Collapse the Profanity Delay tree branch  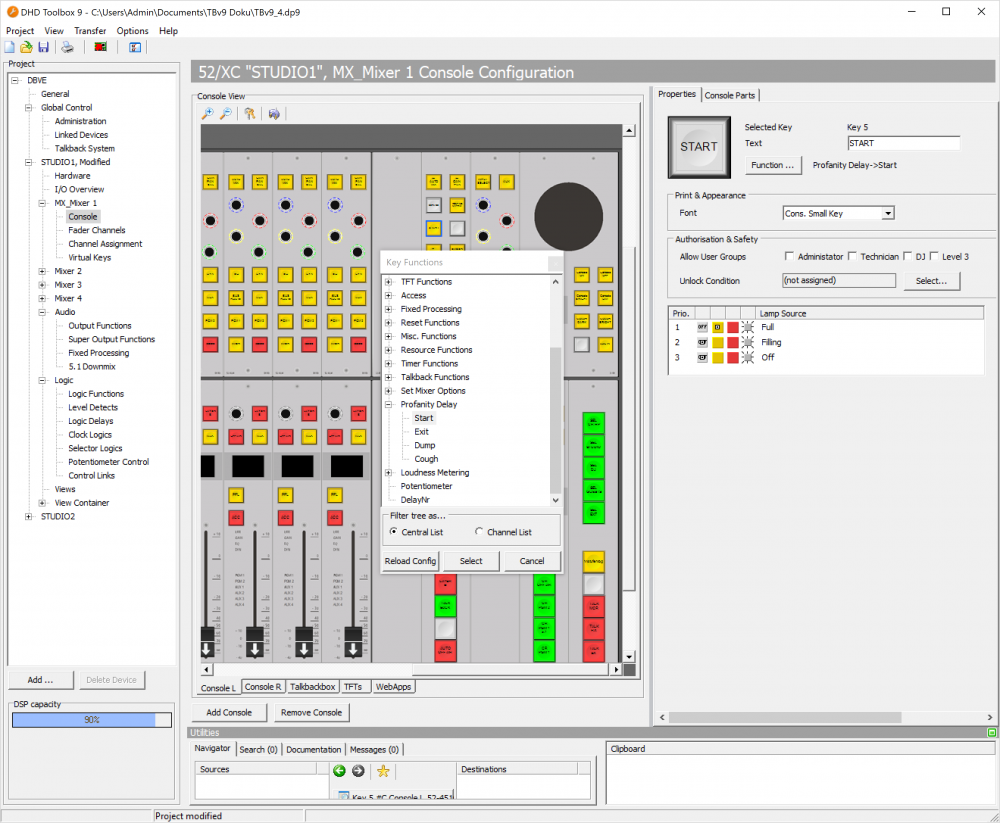click(x=390, y=404)
